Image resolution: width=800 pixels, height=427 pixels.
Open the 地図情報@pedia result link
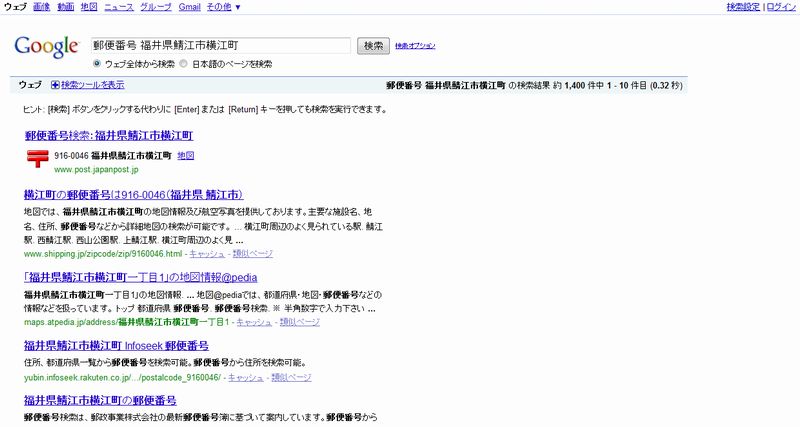coord(140,278)
